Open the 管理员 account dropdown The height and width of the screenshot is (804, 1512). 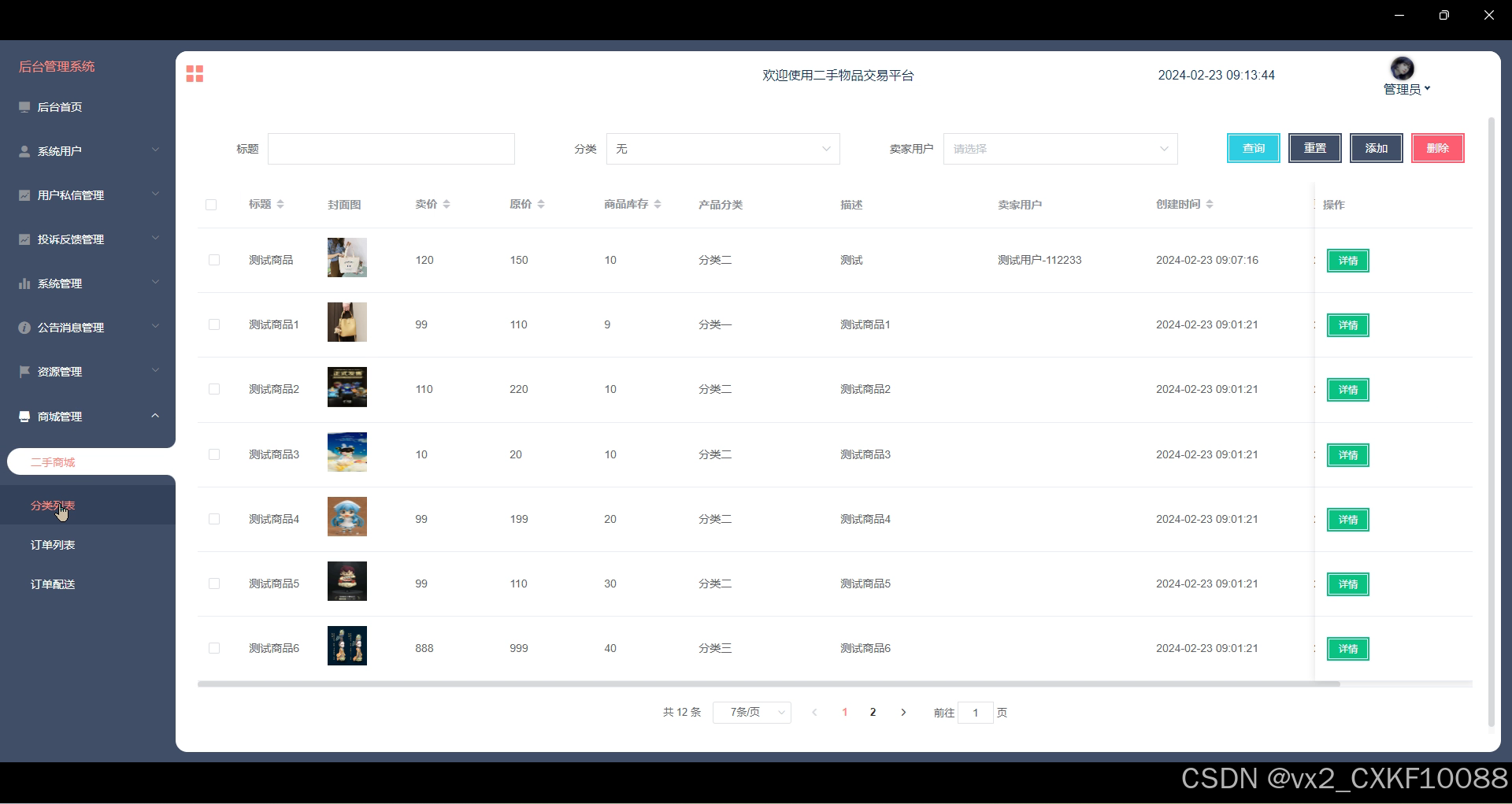click(1407, 89)
